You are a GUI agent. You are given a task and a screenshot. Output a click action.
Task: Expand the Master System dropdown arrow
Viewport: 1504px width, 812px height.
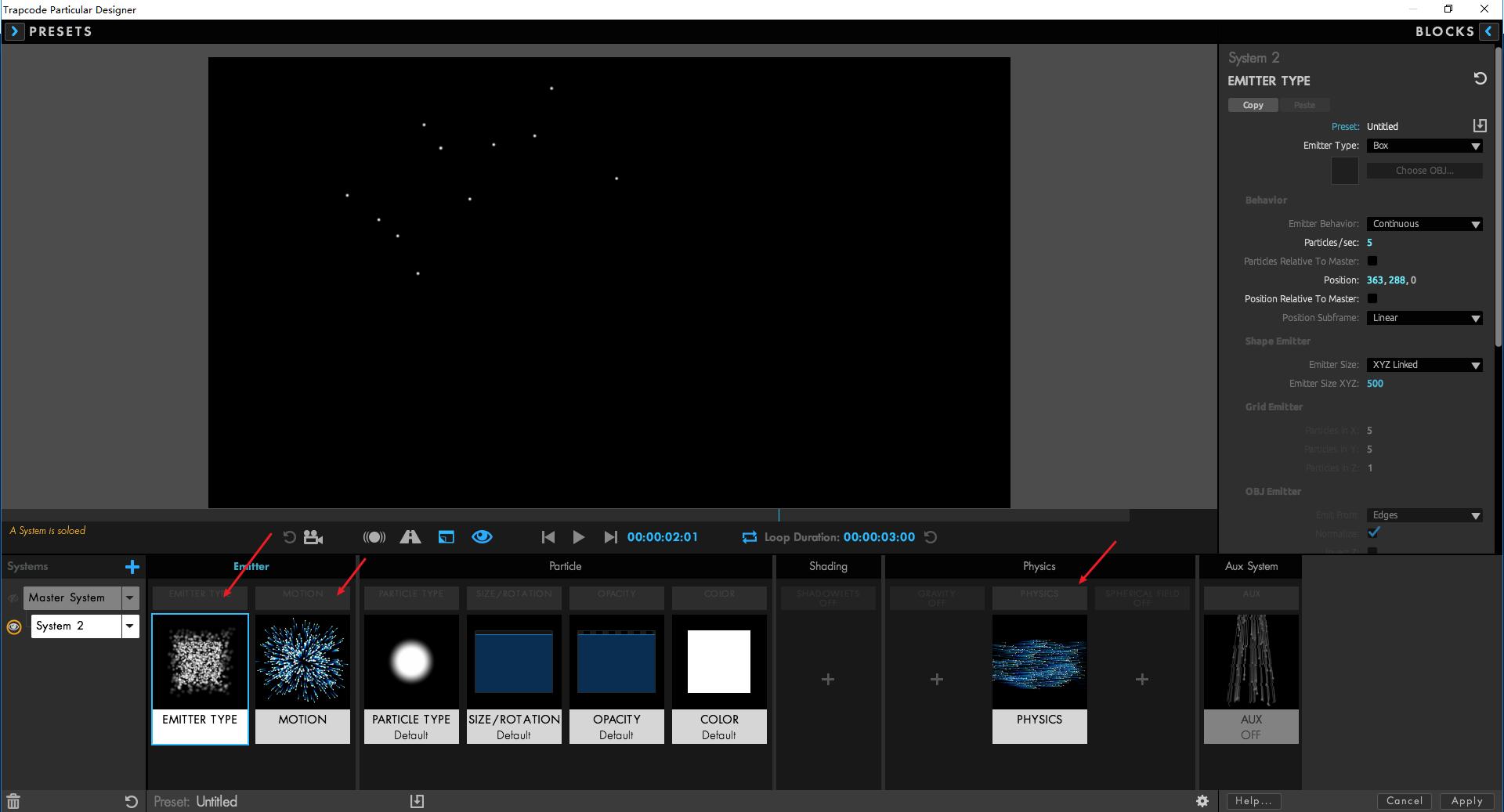click(130, 597)
